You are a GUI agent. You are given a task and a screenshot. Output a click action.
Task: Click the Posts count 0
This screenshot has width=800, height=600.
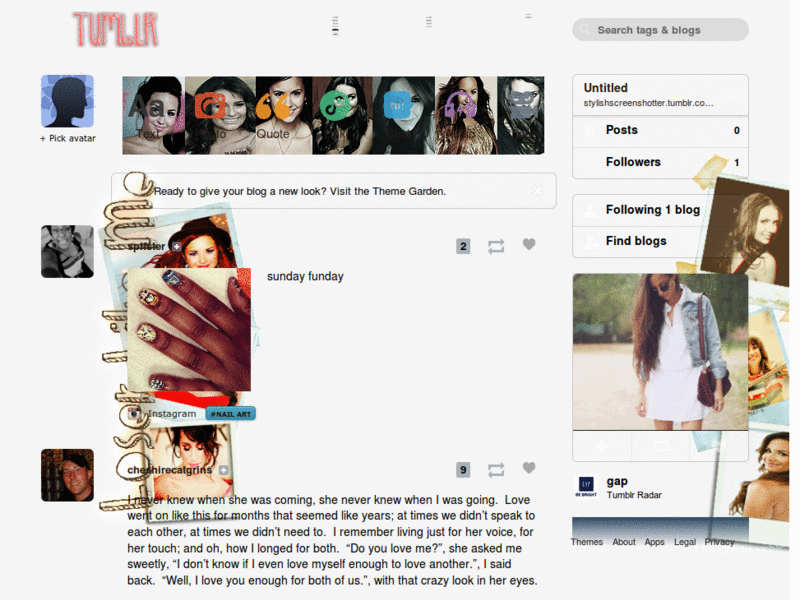[x=737, y=131]
